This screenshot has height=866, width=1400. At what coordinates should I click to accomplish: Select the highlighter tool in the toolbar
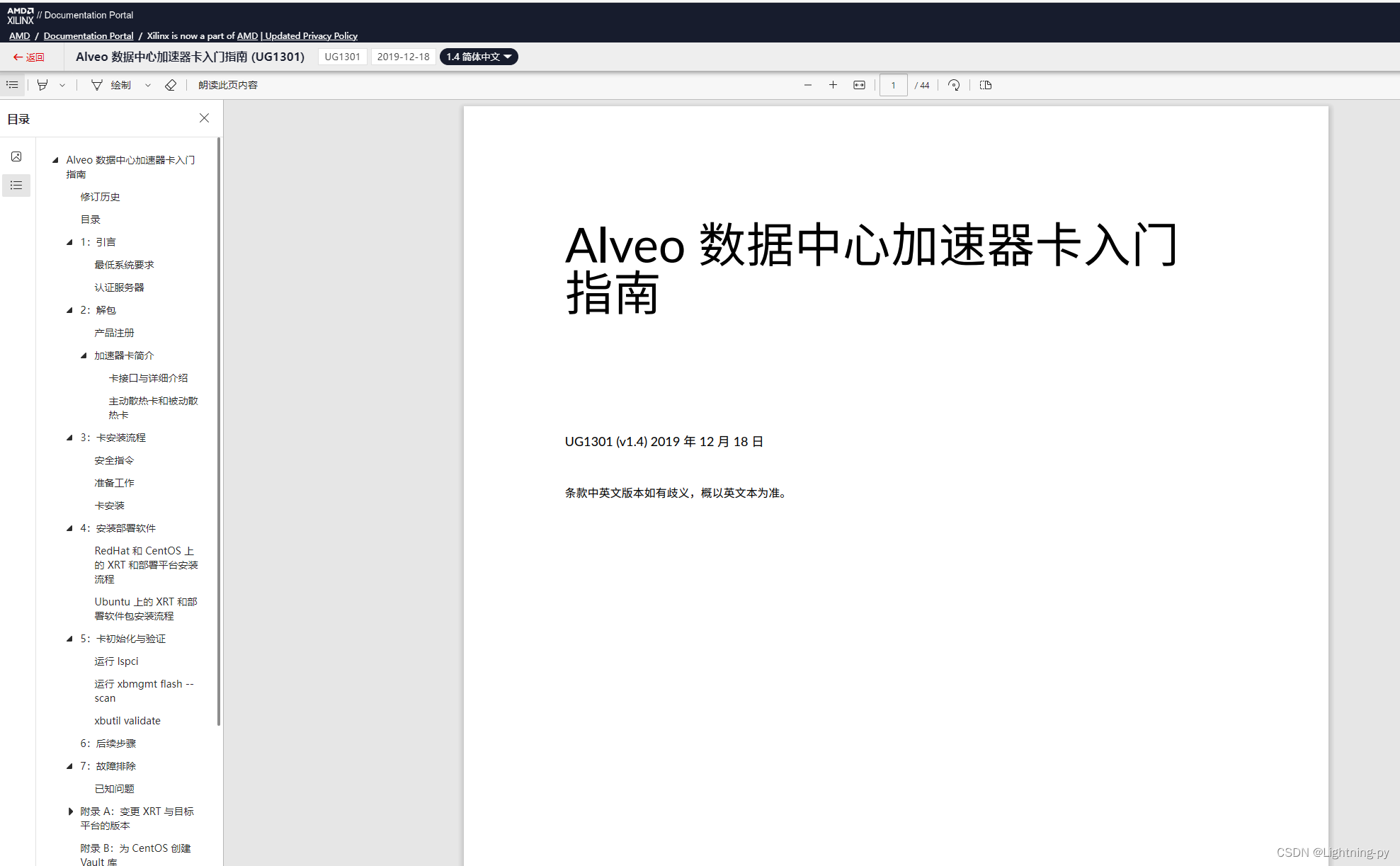tap(42, 84)
